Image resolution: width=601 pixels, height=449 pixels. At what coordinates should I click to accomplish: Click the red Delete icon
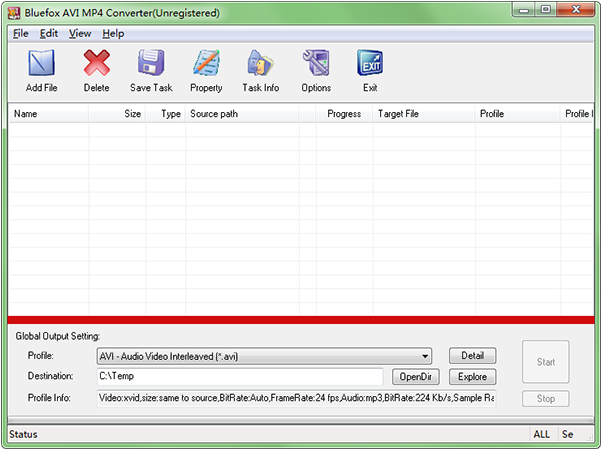point(97,63)
